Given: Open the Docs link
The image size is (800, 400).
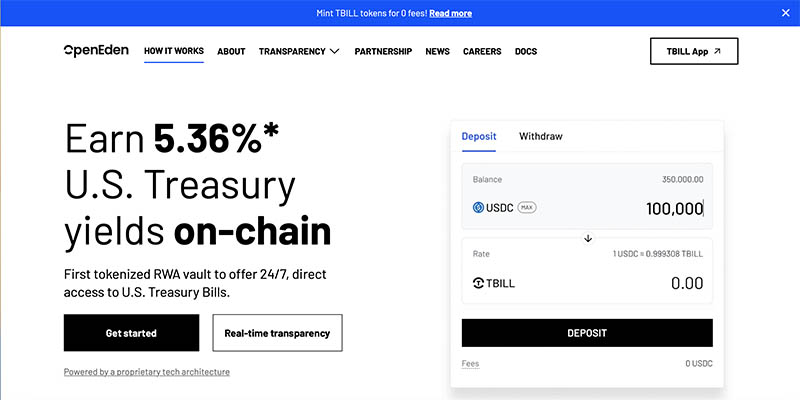Looking at the screenshot, I should tap(526, 51).
